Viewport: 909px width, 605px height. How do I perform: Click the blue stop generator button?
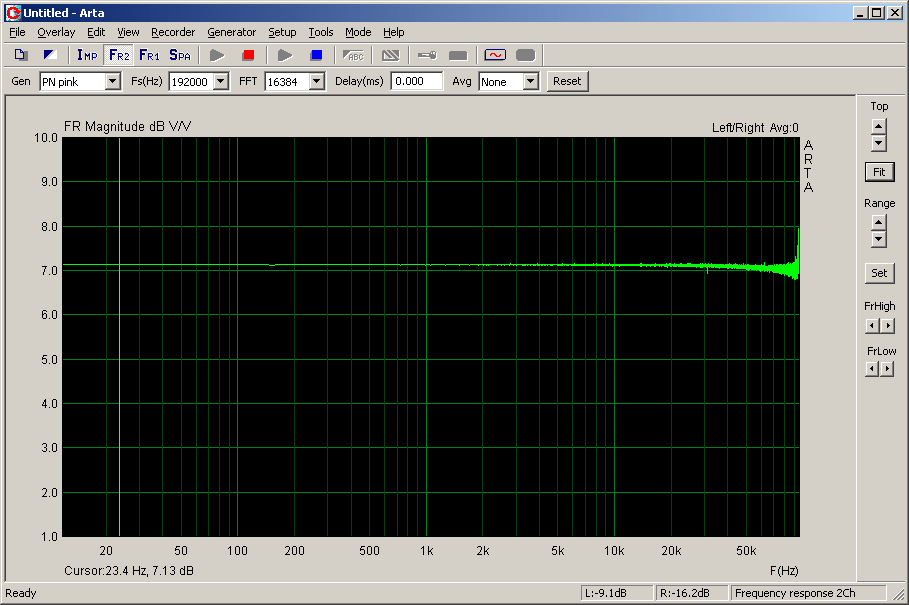(316, 55)
